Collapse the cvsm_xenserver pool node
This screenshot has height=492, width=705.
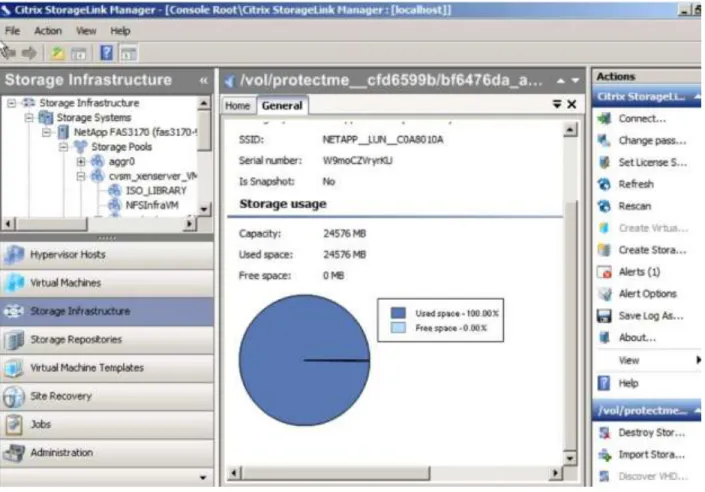[80, 176]
